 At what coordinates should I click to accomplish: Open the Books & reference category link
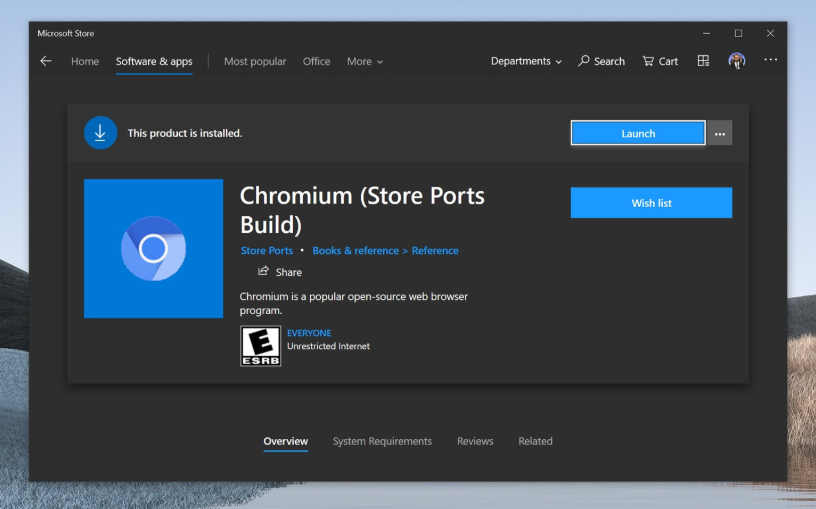coord(355,250)
